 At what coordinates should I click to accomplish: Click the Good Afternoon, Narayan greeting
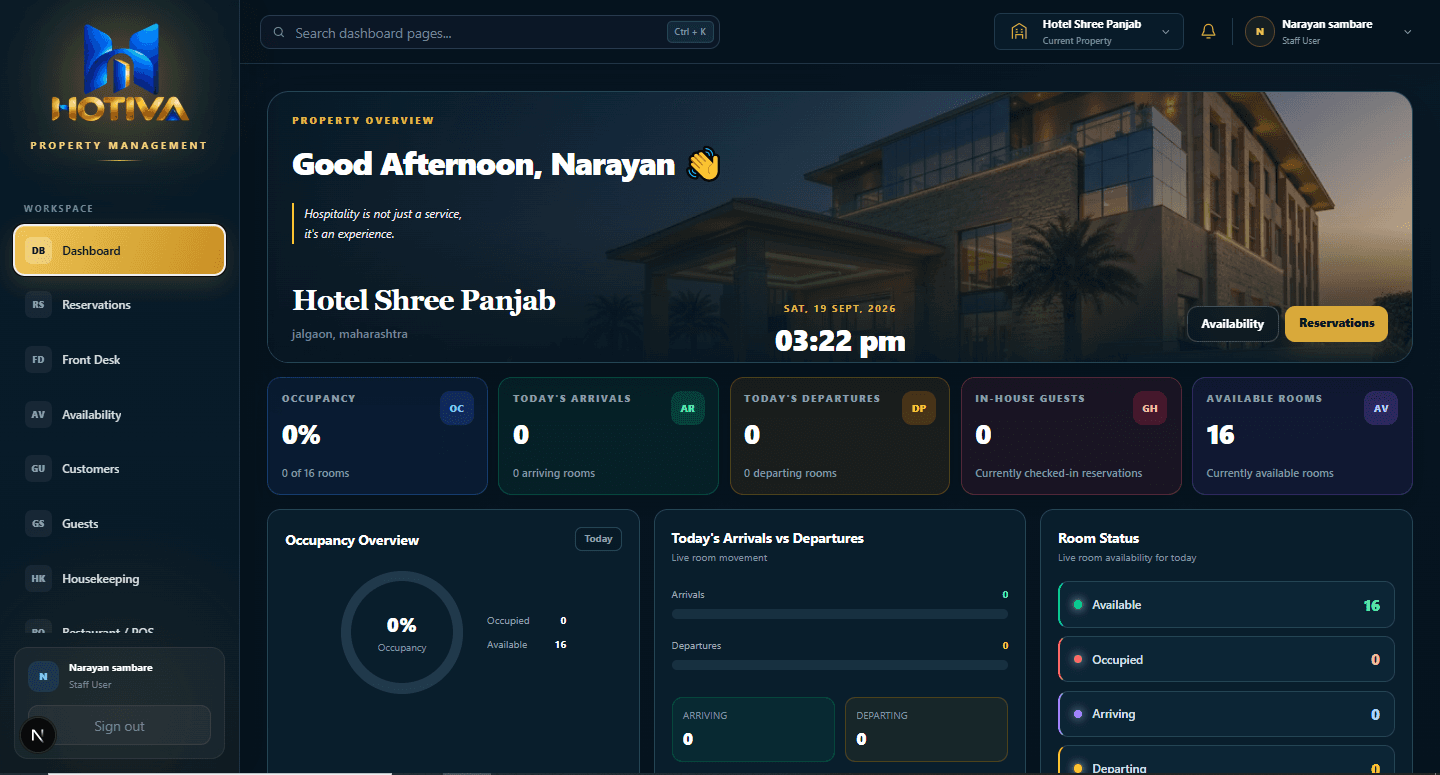506,164
